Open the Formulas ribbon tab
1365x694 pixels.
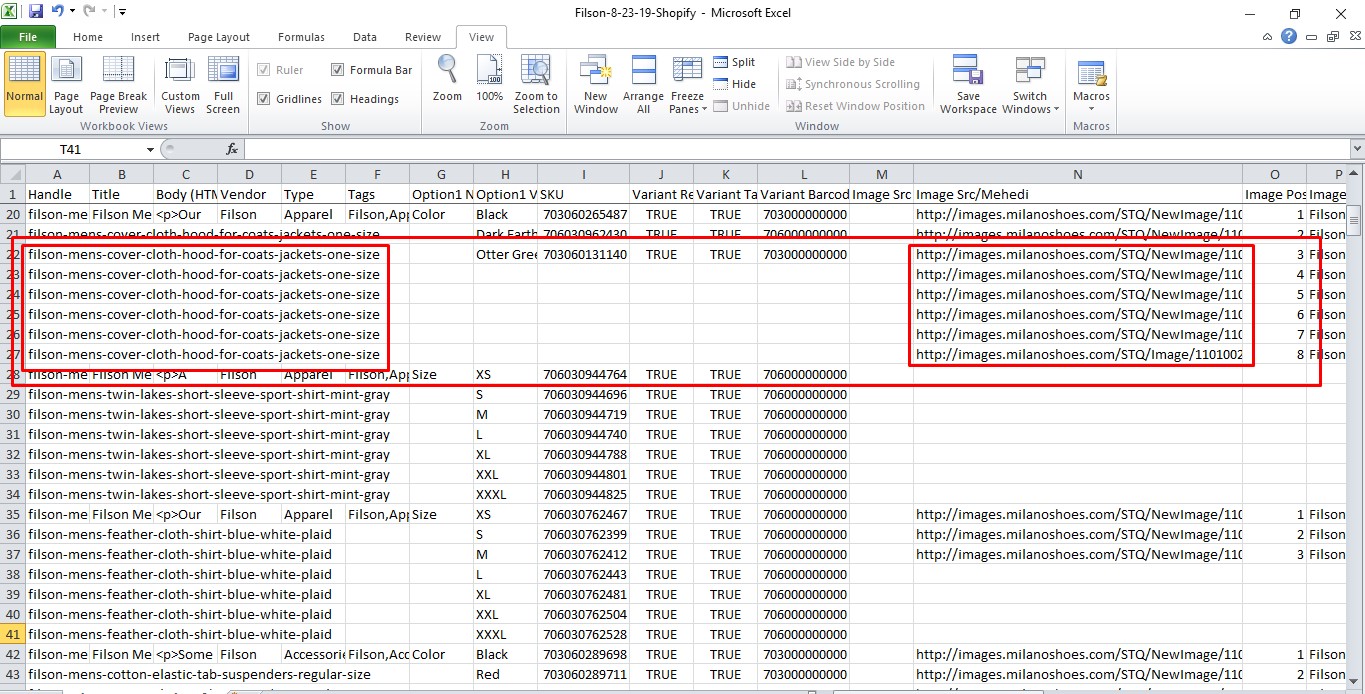301,37
